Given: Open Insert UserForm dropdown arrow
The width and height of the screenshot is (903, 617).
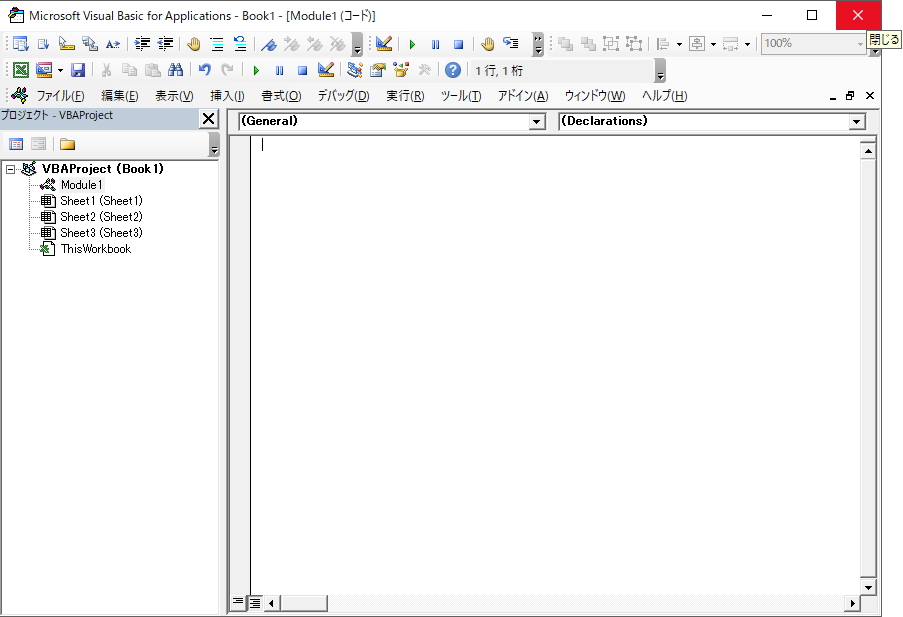Looking at the screenshot, I should (x=60, y=70).
